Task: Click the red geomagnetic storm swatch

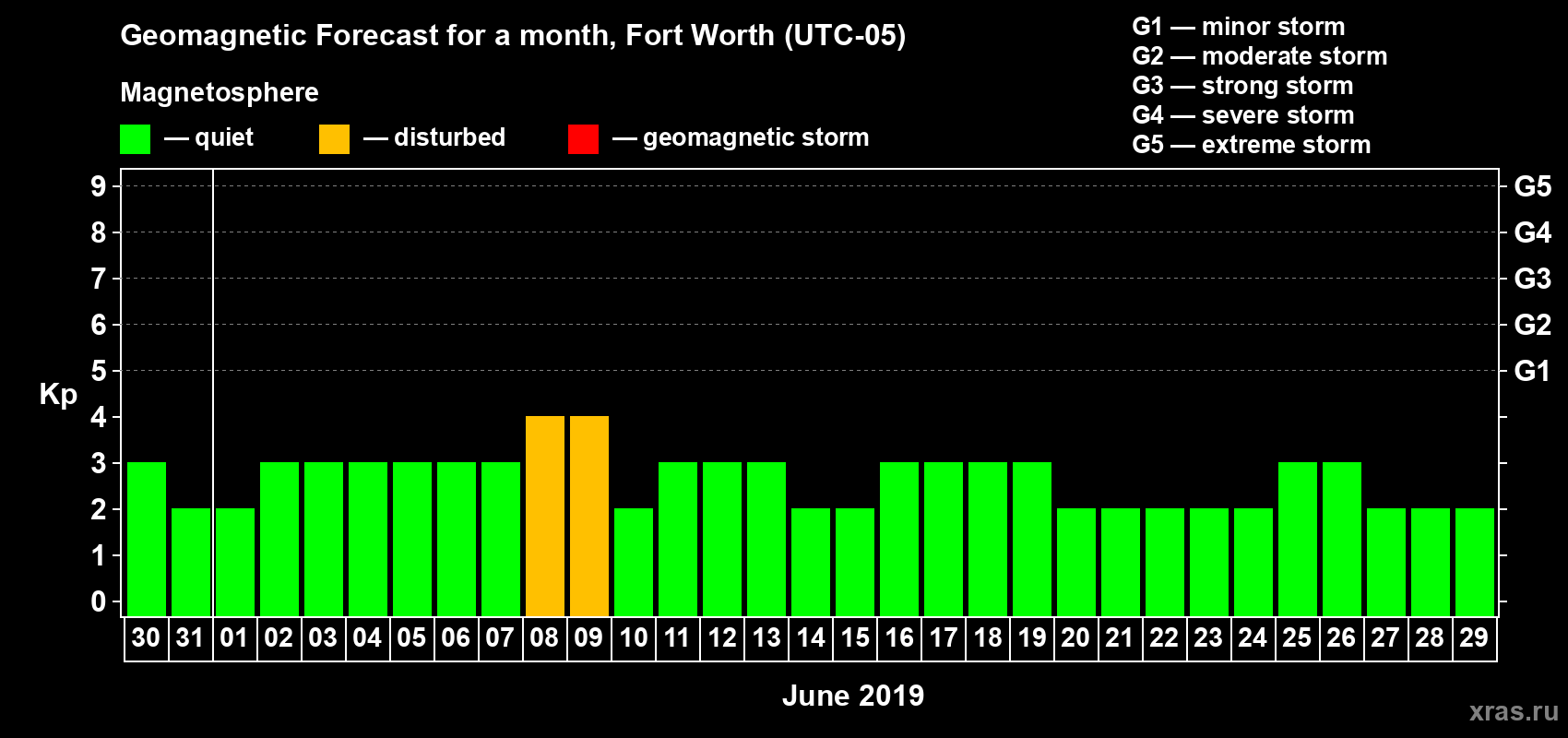Action: pos(583,139)
